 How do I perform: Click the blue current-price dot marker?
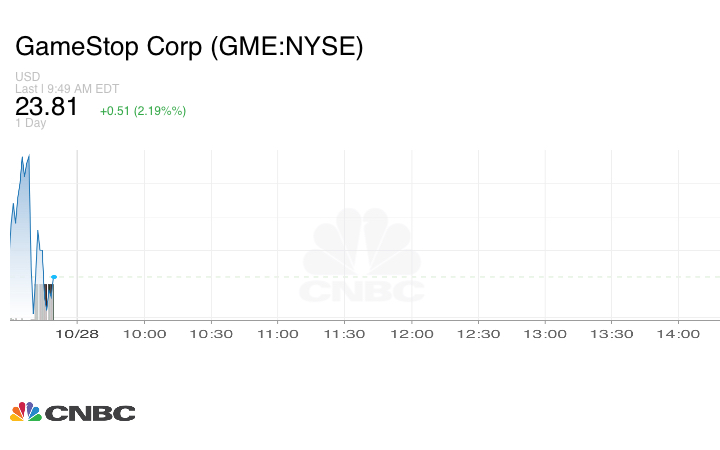click(53, 277)
